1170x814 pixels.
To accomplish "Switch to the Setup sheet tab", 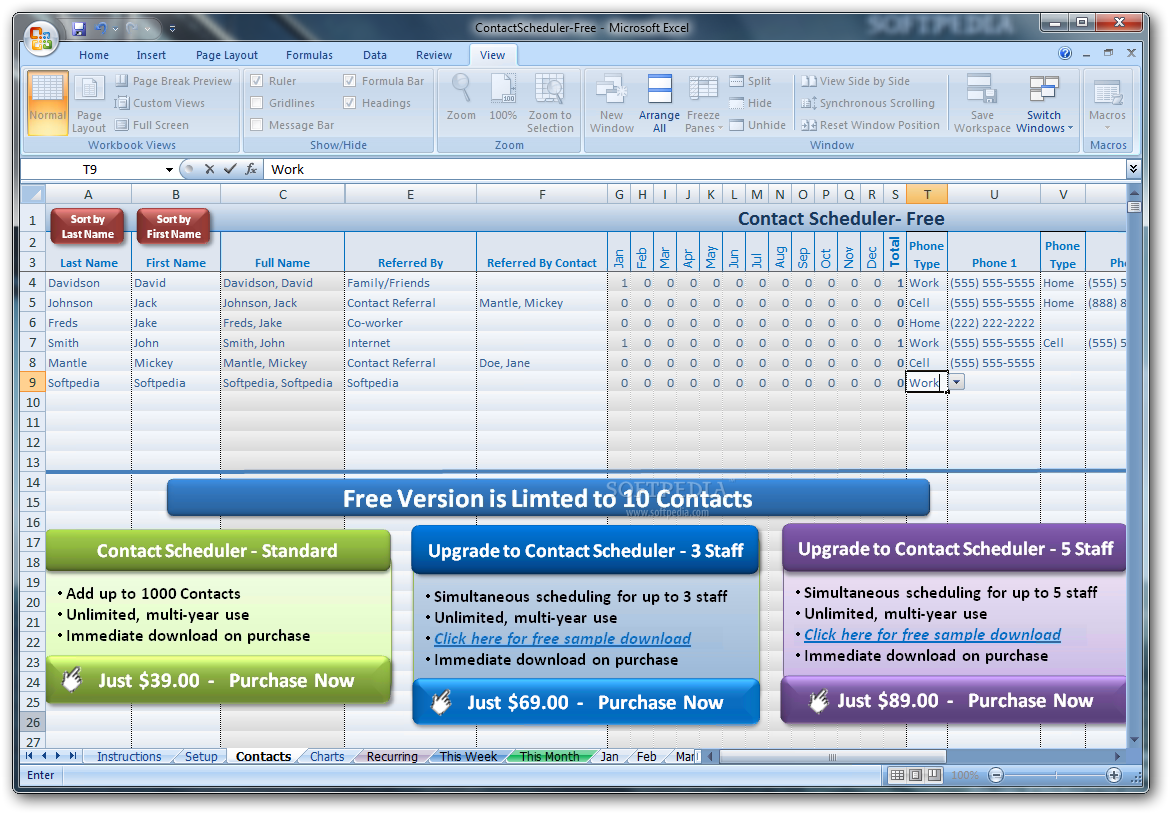I will (201, 757).
